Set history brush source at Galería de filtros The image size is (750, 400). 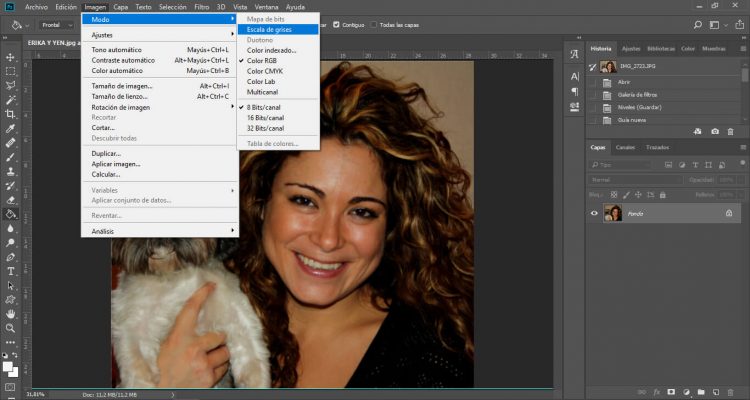tap(593, 95)
